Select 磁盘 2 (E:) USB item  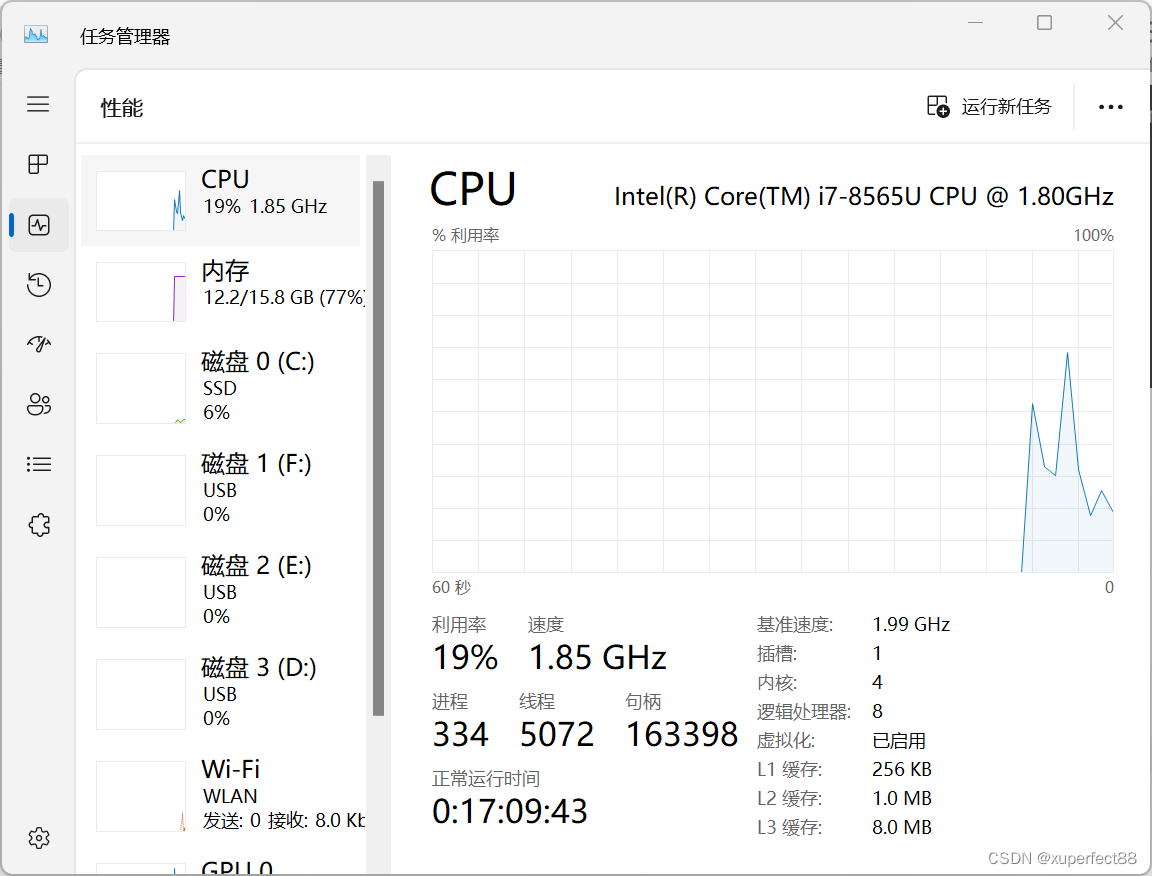click(220, 592)
